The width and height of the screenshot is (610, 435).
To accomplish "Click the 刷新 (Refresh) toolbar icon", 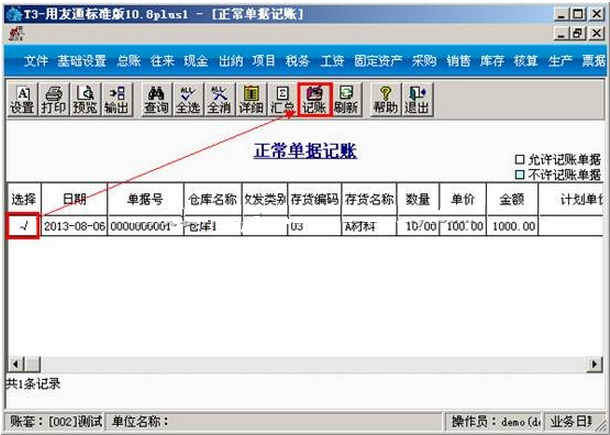I will click(x=345, y=98).
